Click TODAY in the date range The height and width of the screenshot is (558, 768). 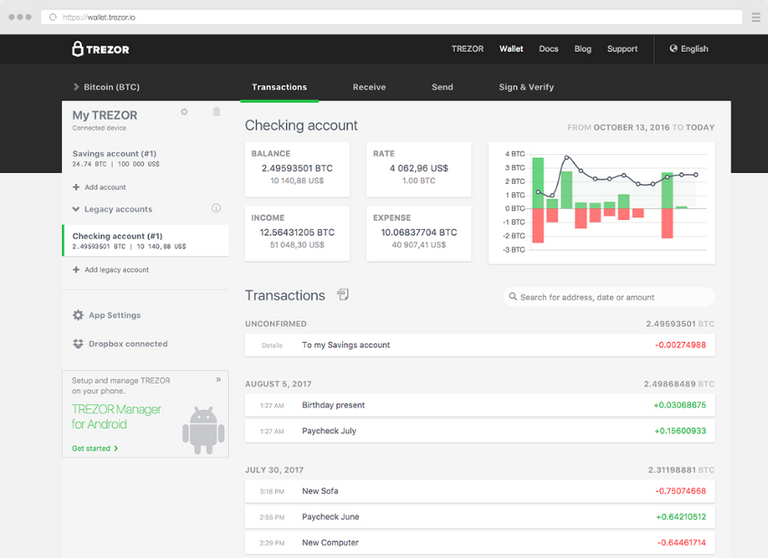coord(700,127)
